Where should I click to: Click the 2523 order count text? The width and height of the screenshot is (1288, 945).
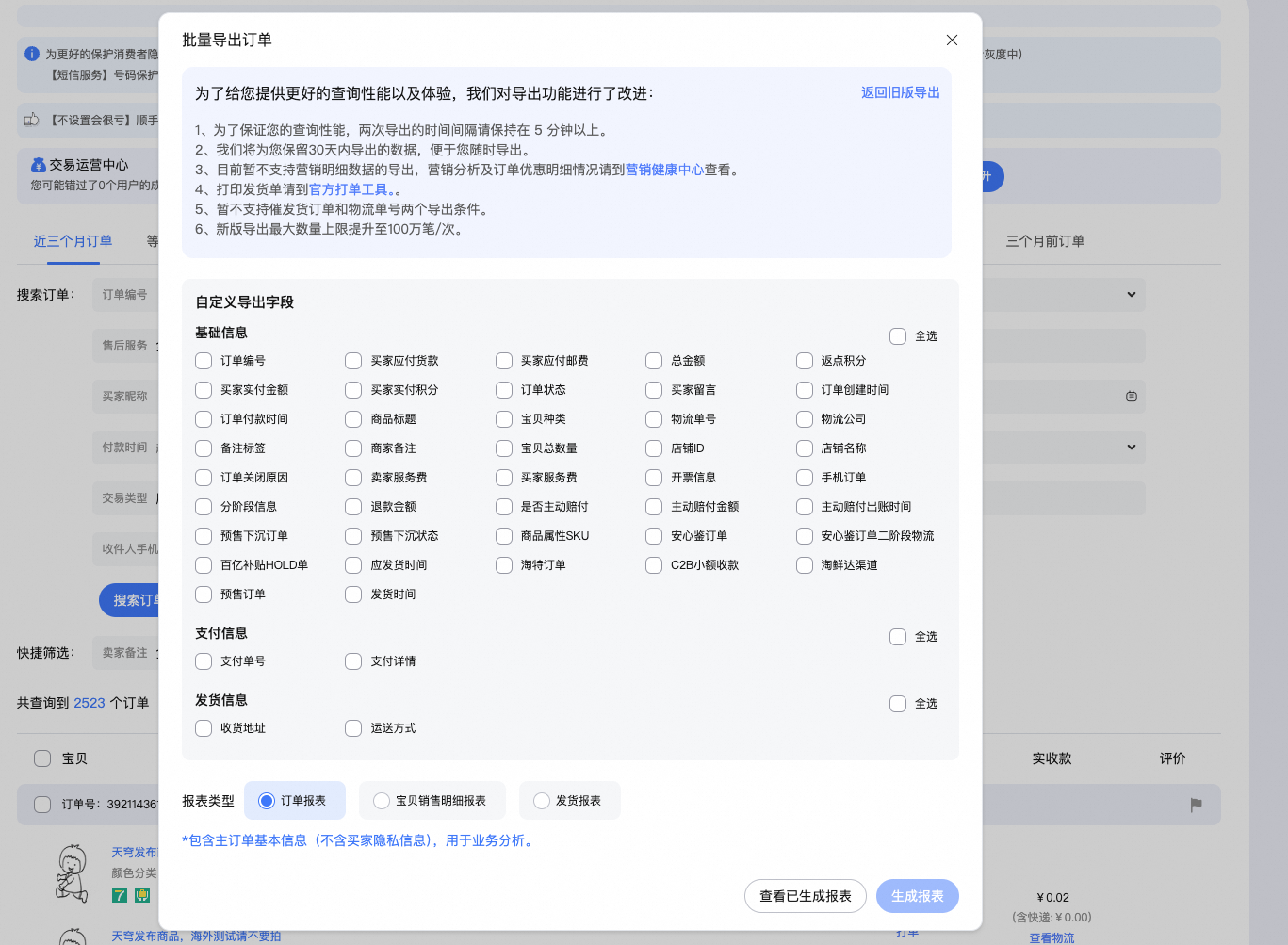coord(90,703)
